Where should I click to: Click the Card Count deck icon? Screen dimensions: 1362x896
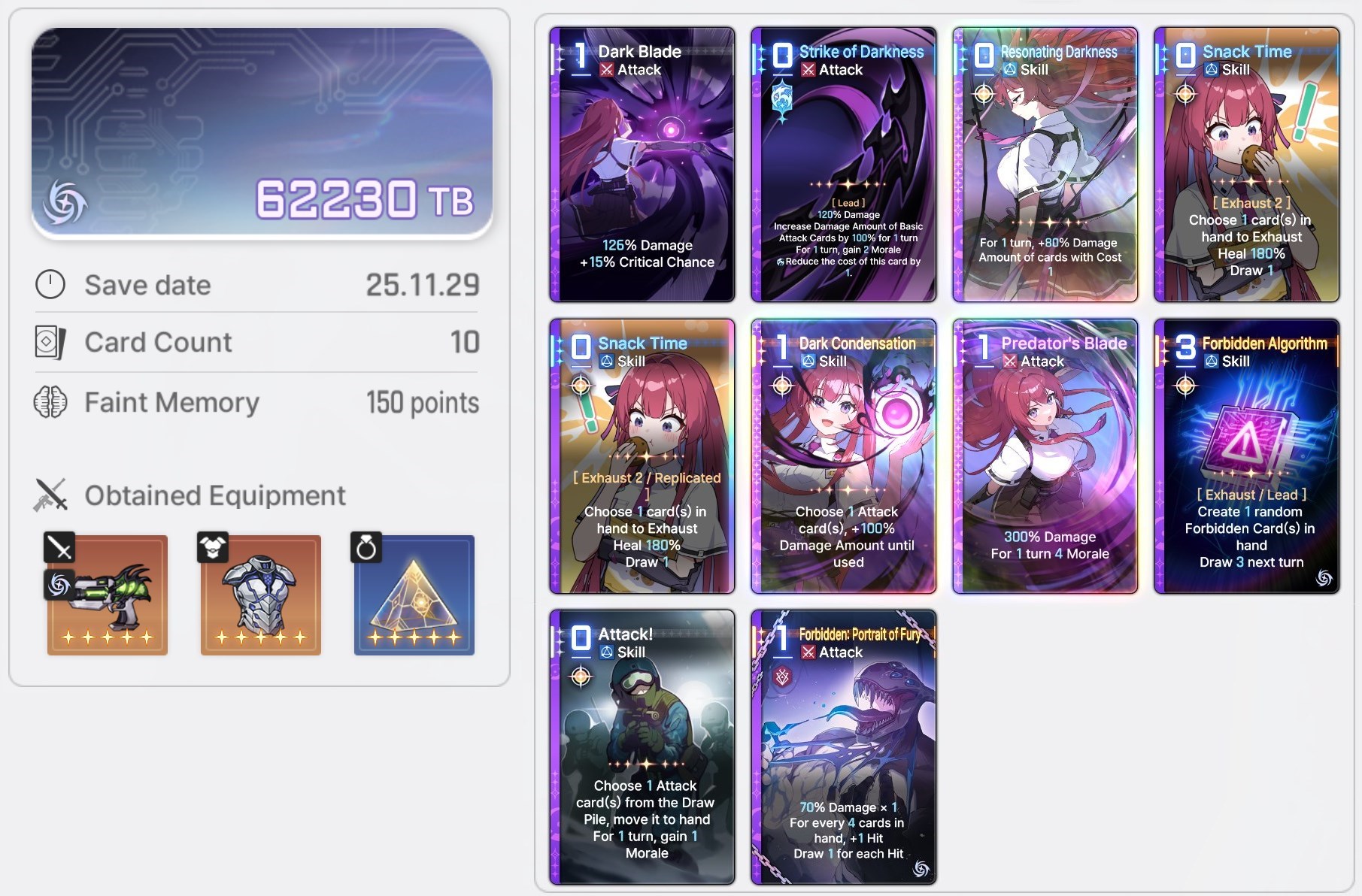pos(50,342)
